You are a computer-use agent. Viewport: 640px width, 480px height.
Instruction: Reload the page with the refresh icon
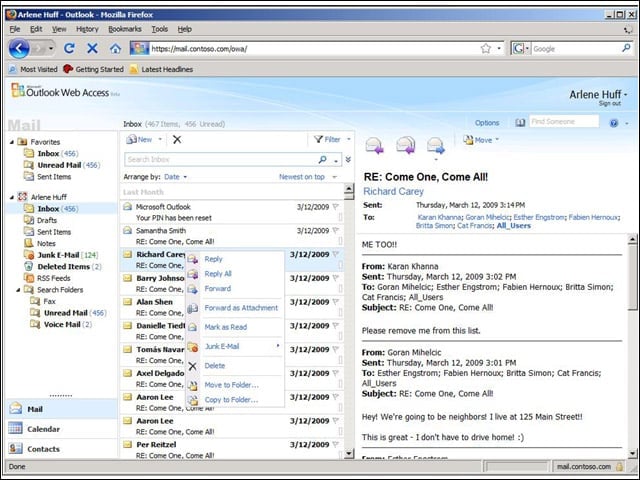pos(69,49)
